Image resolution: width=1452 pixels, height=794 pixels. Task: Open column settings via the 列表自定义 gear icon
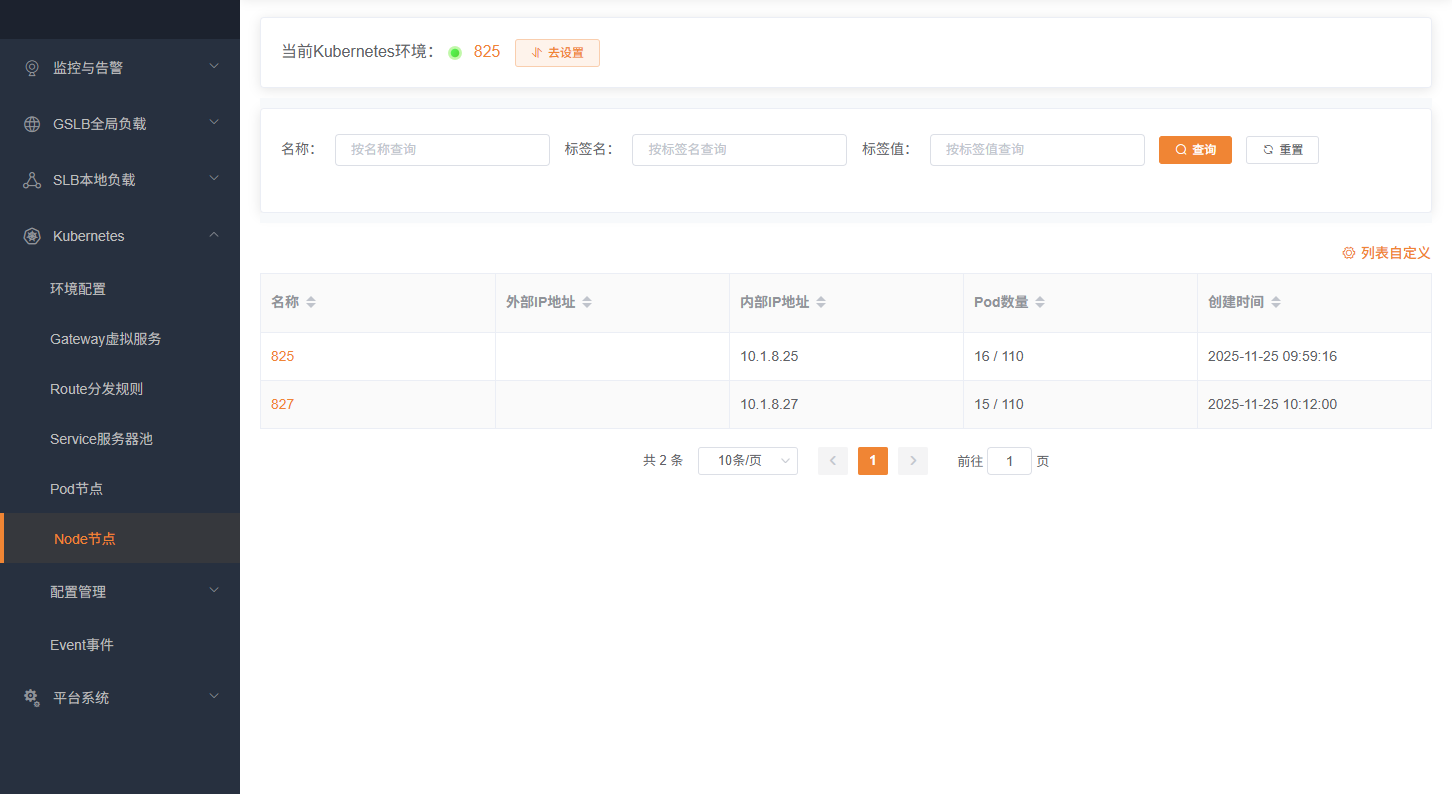pos(1348,253)
